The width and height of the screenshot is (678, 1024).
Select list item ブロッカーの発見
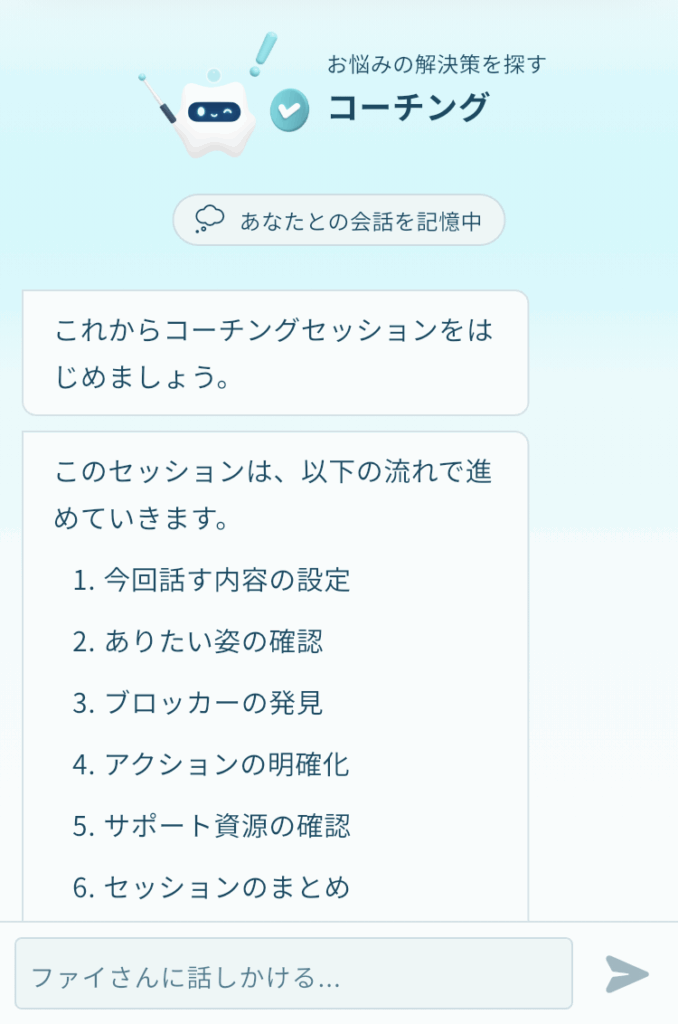[x=198, y=703]
